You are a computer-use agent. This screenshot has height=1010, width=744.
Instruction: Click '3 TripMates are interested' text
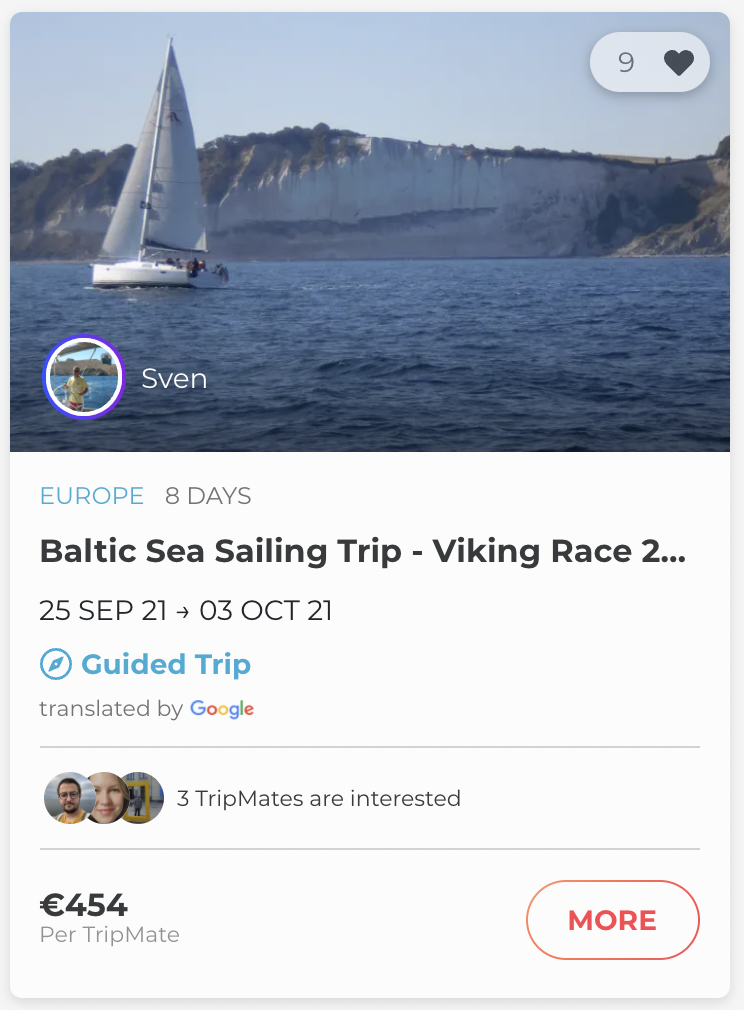tap(318, 798)
